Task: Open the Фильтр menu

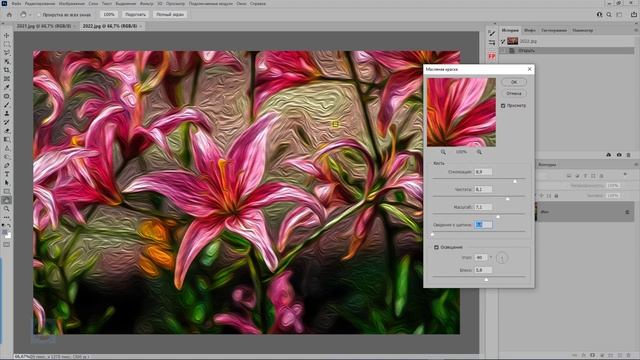Action: click(x=147, y=4)
